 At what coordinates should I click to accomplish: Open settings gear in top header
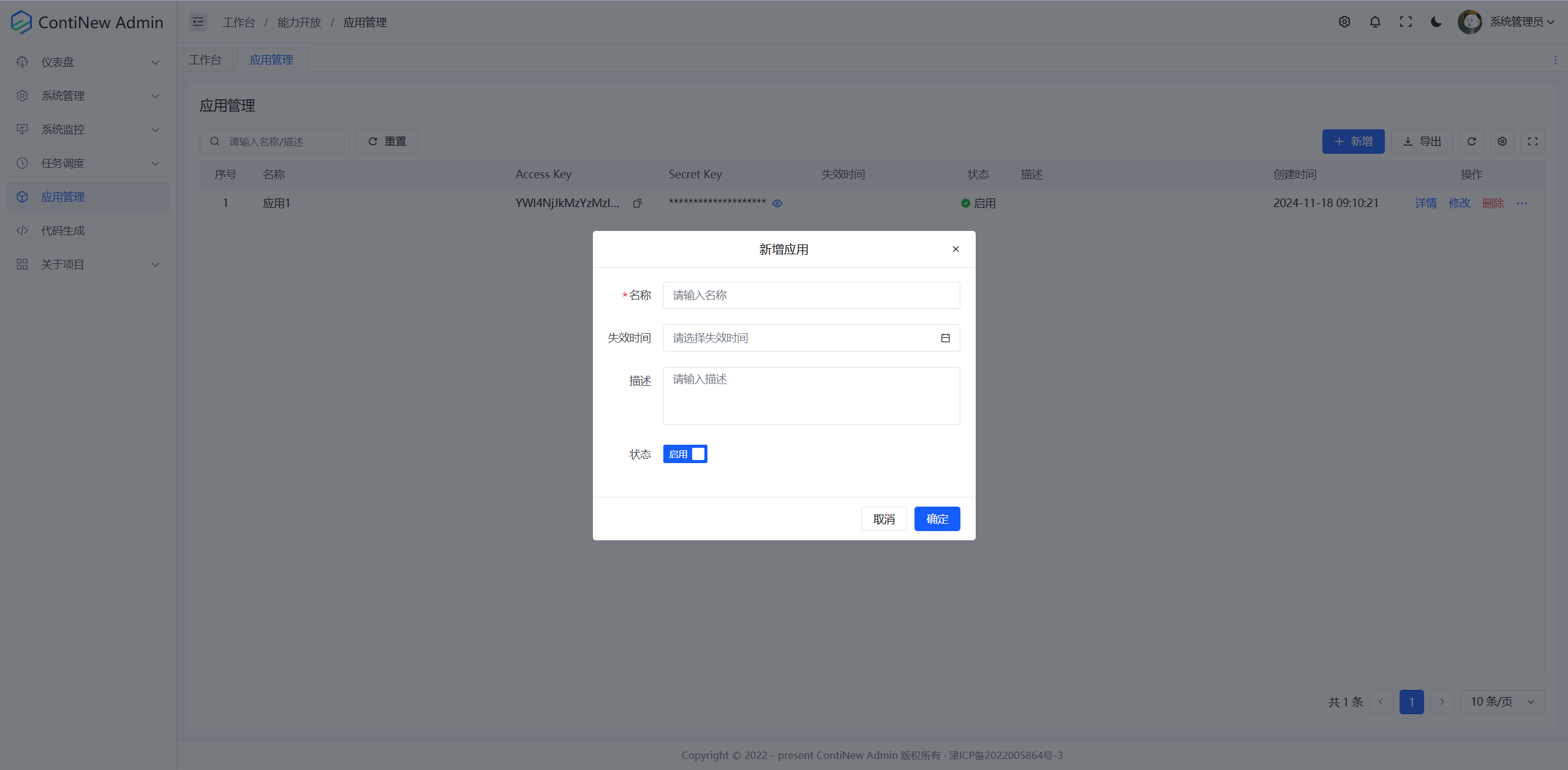click(x=1344, y=22)
